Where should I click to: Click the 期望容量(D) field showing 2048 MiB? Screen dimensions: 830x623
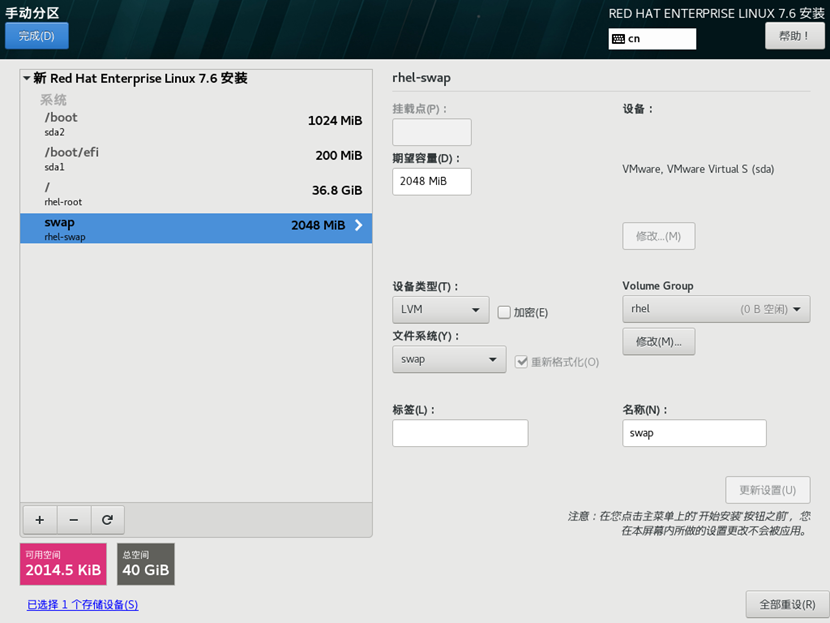click(432, 182)
